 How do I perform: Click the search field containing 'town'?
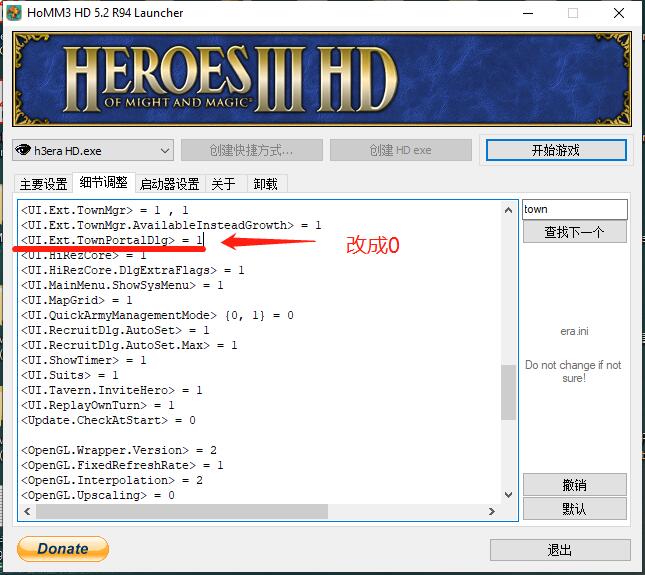point(575,209)
